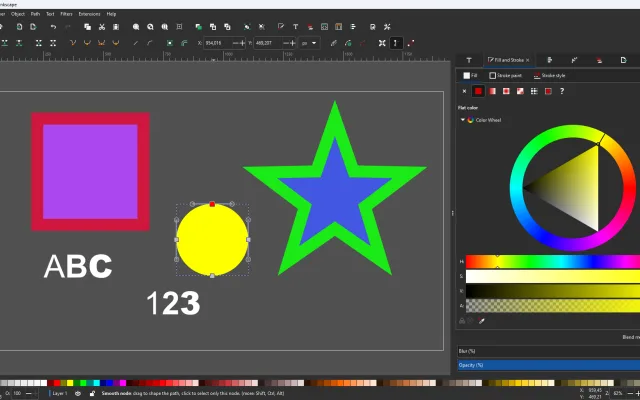This screenshot has height=400, width=640.
Task: Open Text and Font dialog toolbar icon
Action: [295, 27]
